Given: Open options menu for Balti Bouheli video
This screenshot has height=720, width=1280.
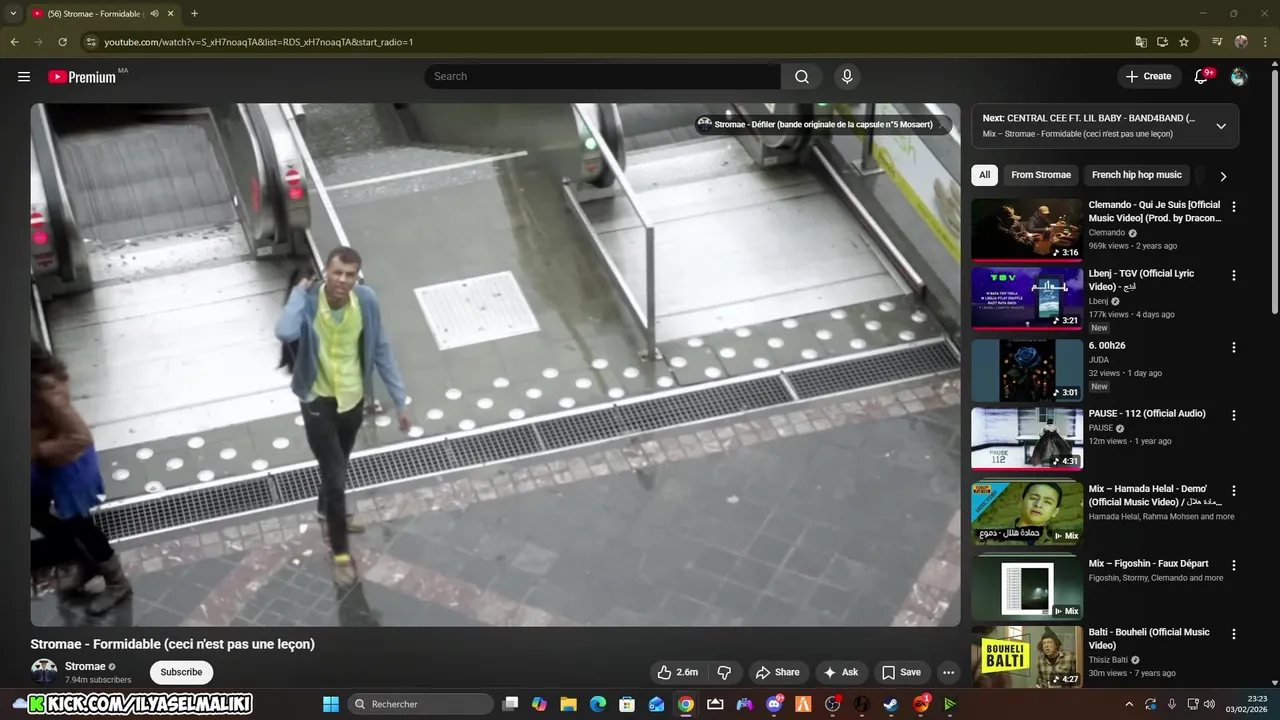Looking at the screenshot, I should (x=1233, y=634).
